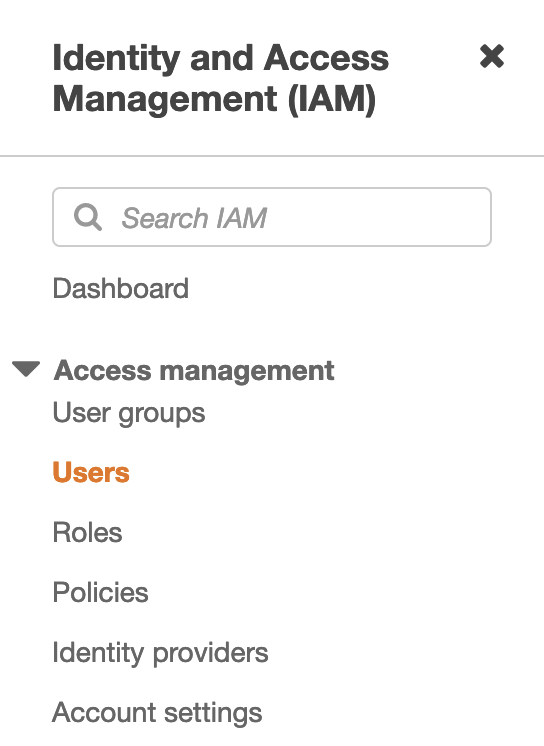Toggle the Access management disclosure arrow
This screenshot has width=544, height=746.
[x=26, y=369]
